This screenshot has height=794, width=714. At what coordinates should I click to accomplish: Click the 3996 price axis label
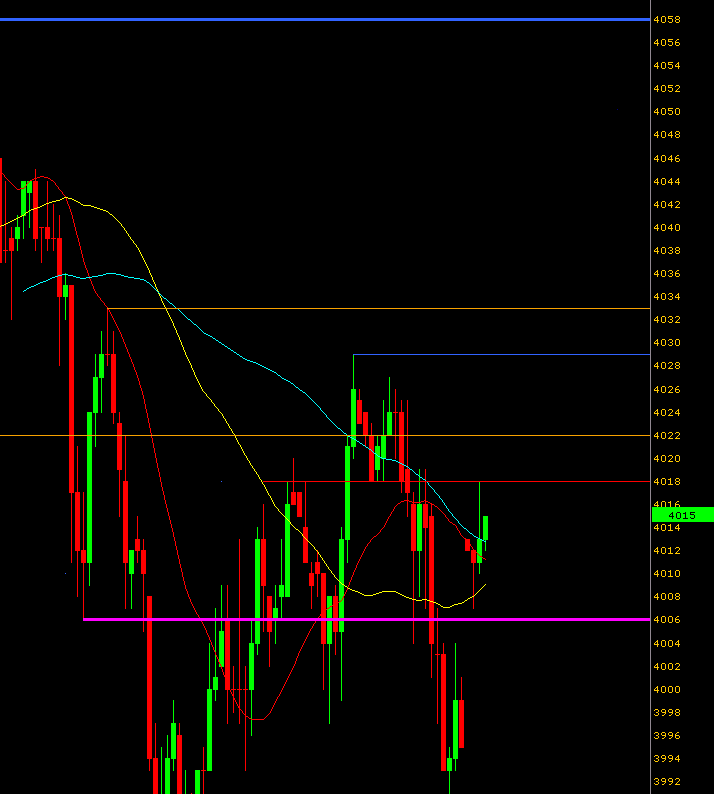click(x=667, y=735)
